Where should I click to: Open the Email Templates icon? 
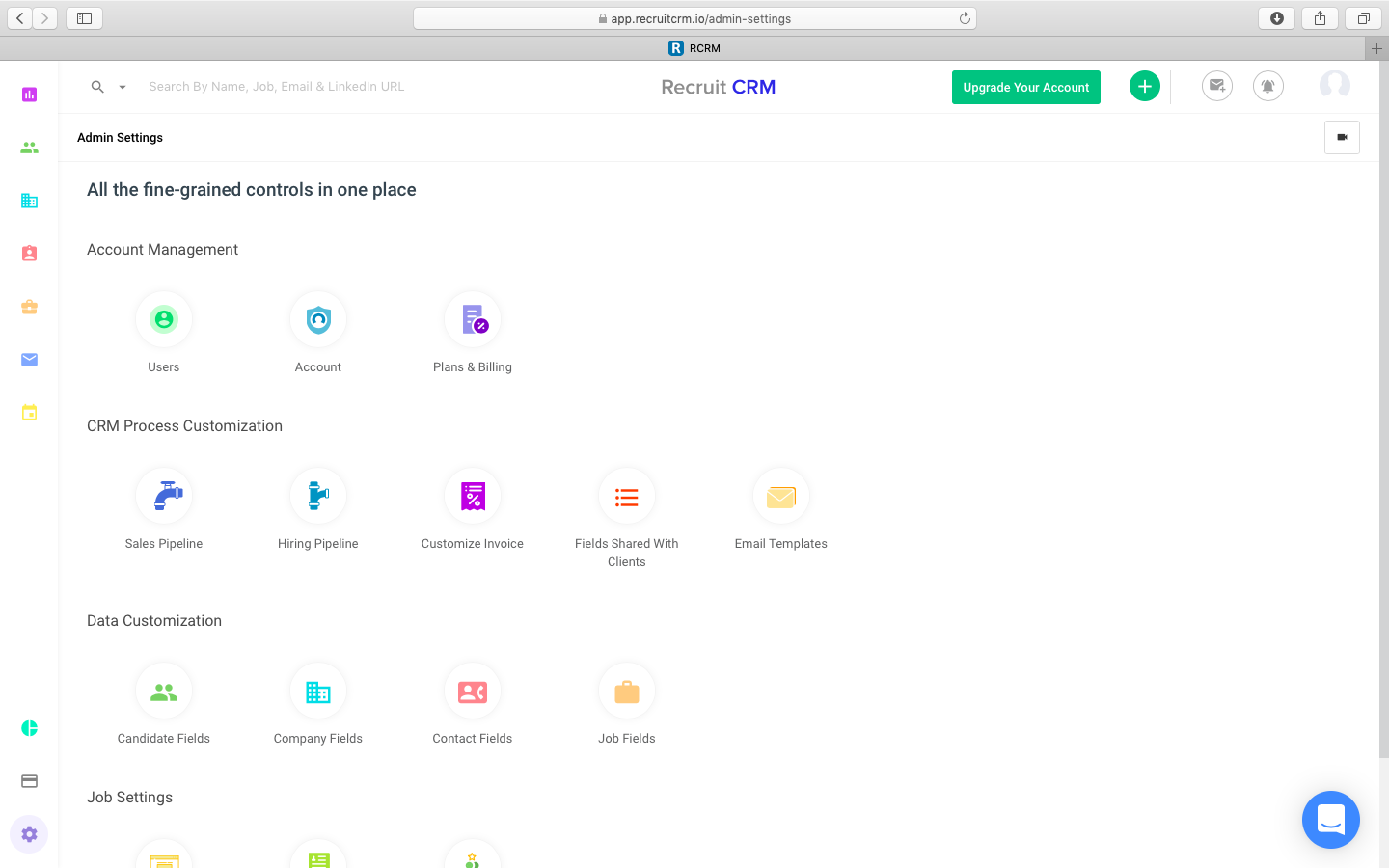[781, 496]
